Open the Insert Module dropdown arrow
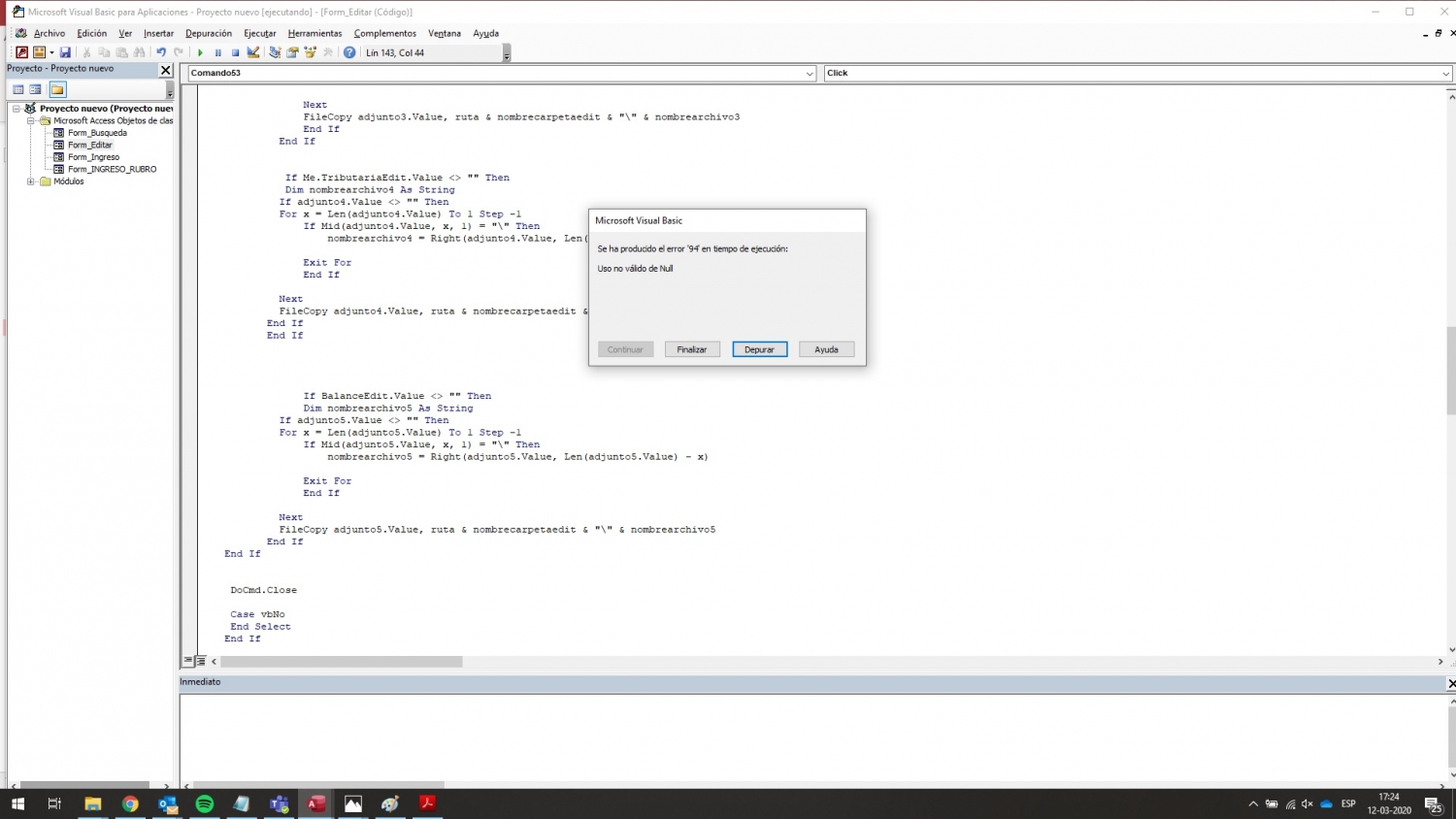The image size is (1456, 819). [x=51, y=52]
